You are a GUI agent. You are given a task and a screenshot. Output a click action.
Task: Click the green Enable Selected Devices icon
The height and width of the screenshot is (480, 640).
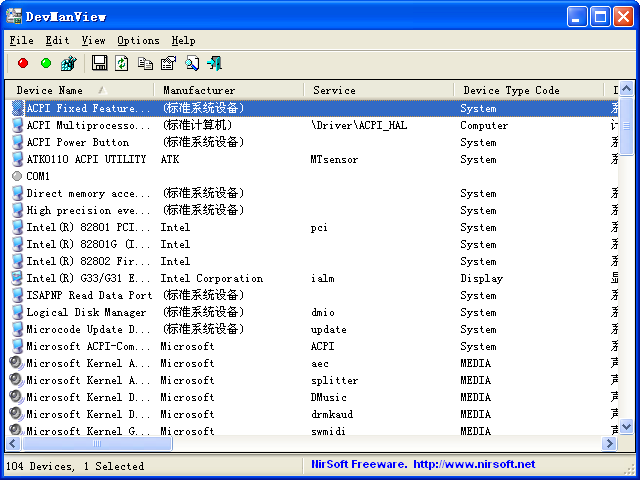point(46,63)
